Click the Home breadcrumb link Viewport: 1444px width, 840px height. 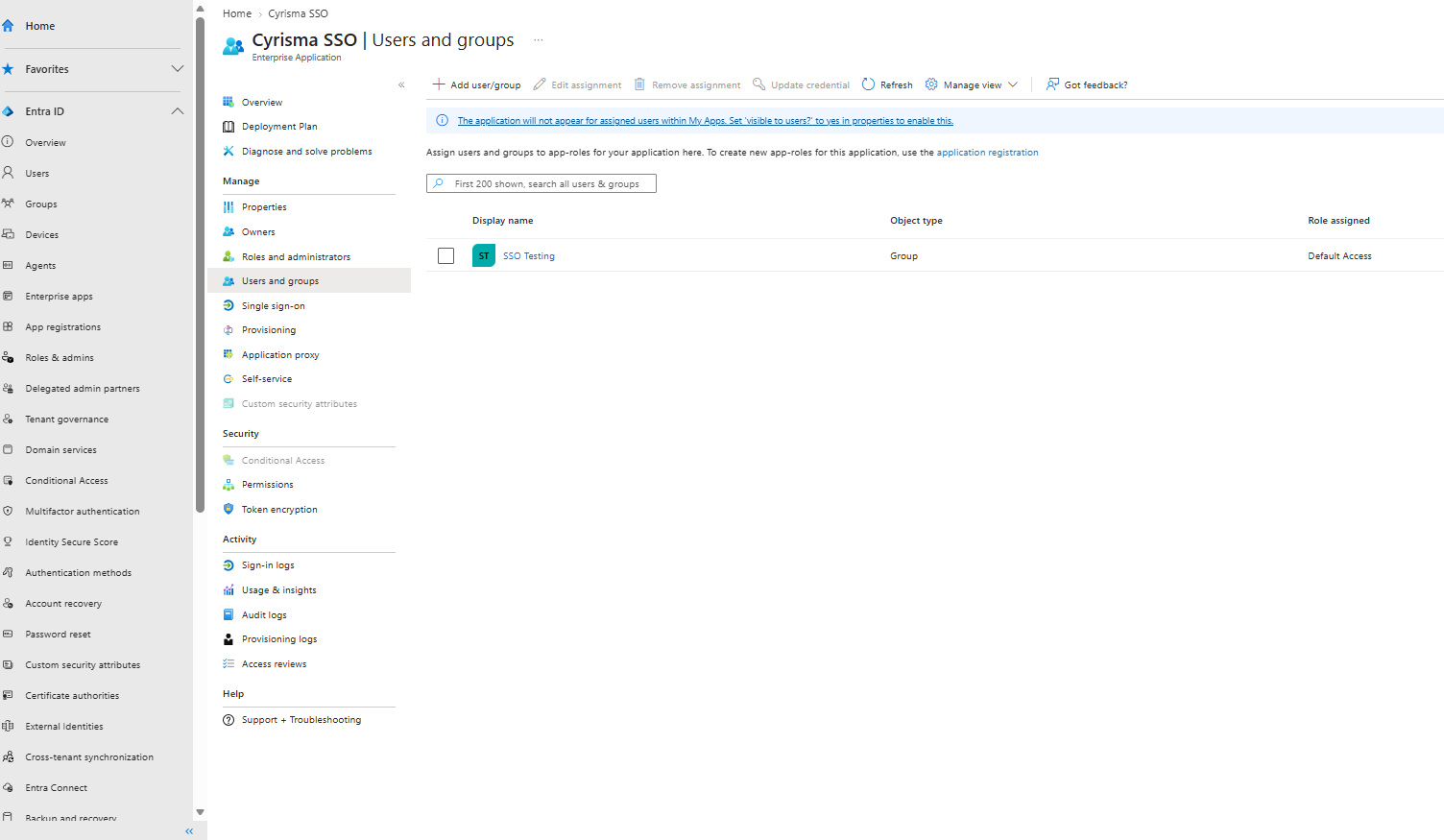237,13
